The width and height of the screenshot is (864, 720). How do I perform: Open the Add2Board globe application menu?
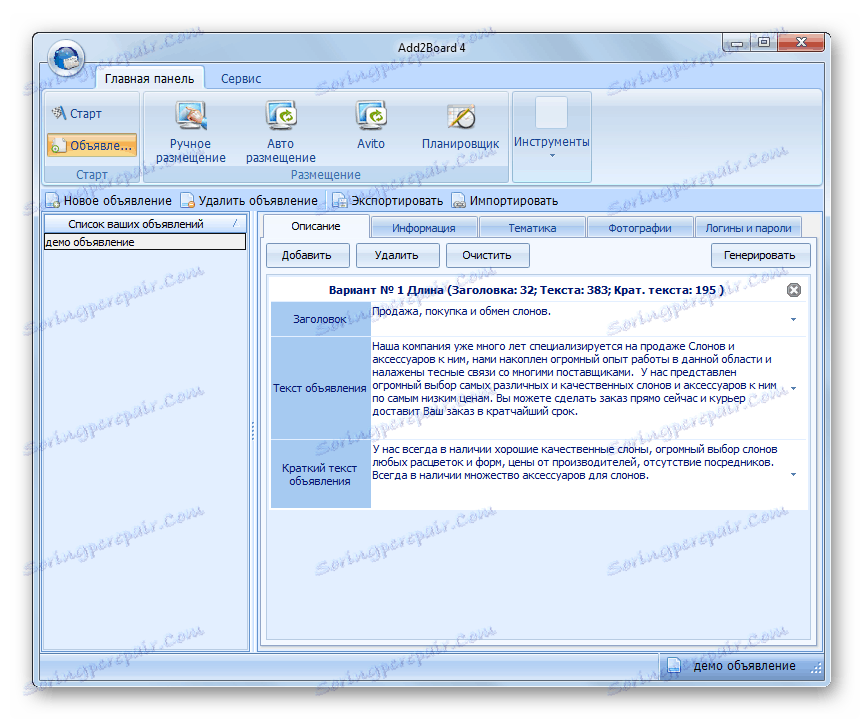coord(66,58)
